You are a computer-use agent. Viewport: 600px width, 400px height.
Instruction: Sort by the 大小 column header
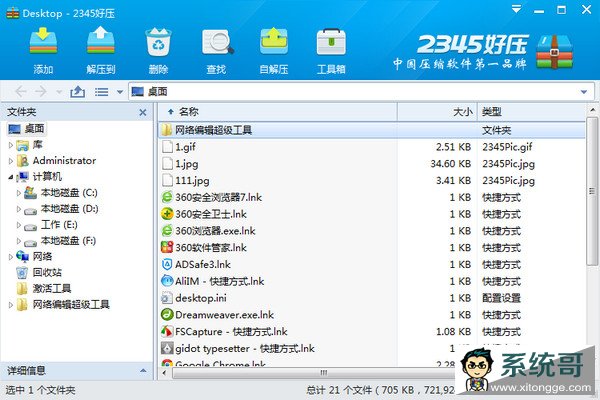coord(437,112)
